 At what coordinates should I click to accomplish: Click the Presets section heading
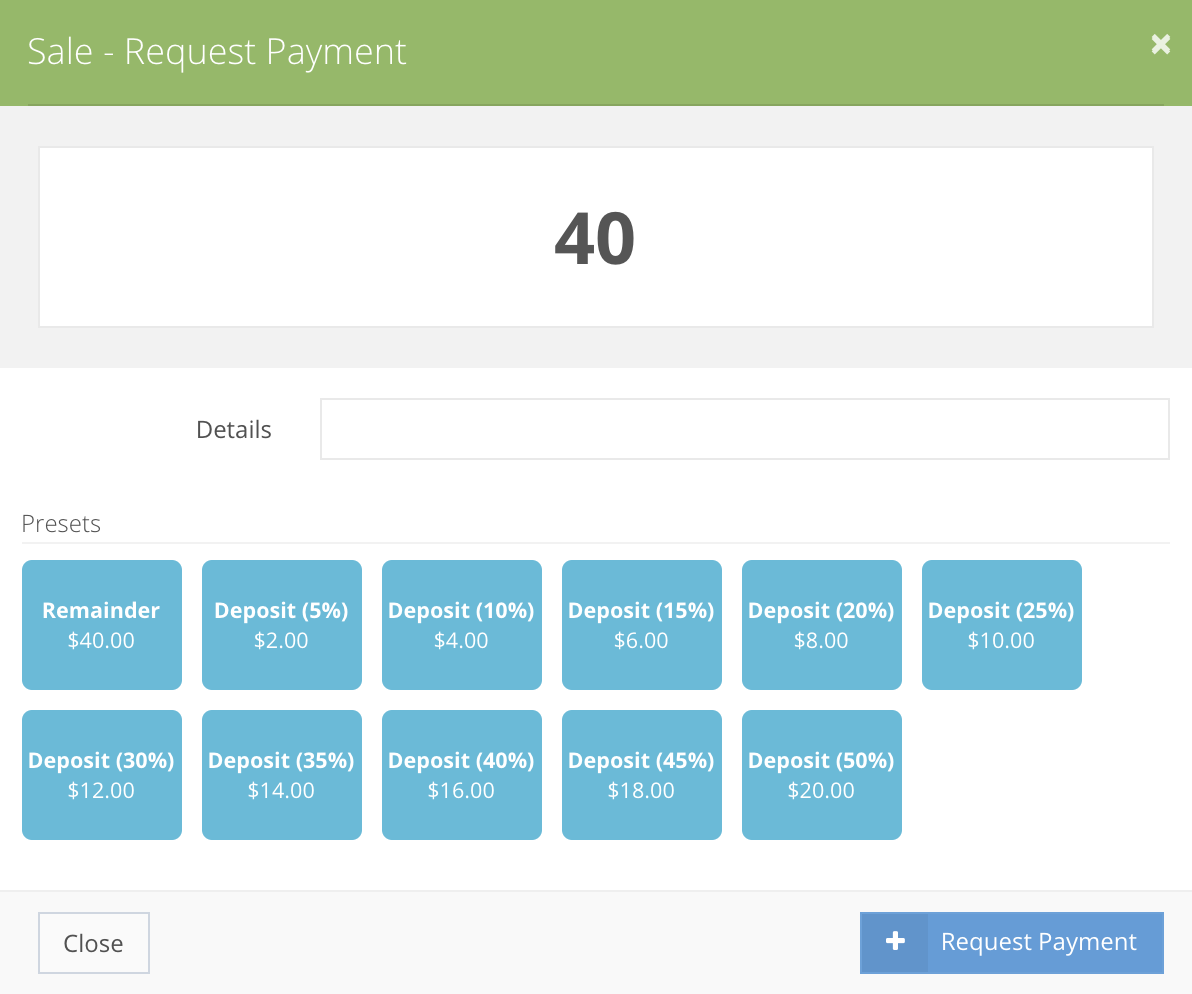click(x=61, y=524)
